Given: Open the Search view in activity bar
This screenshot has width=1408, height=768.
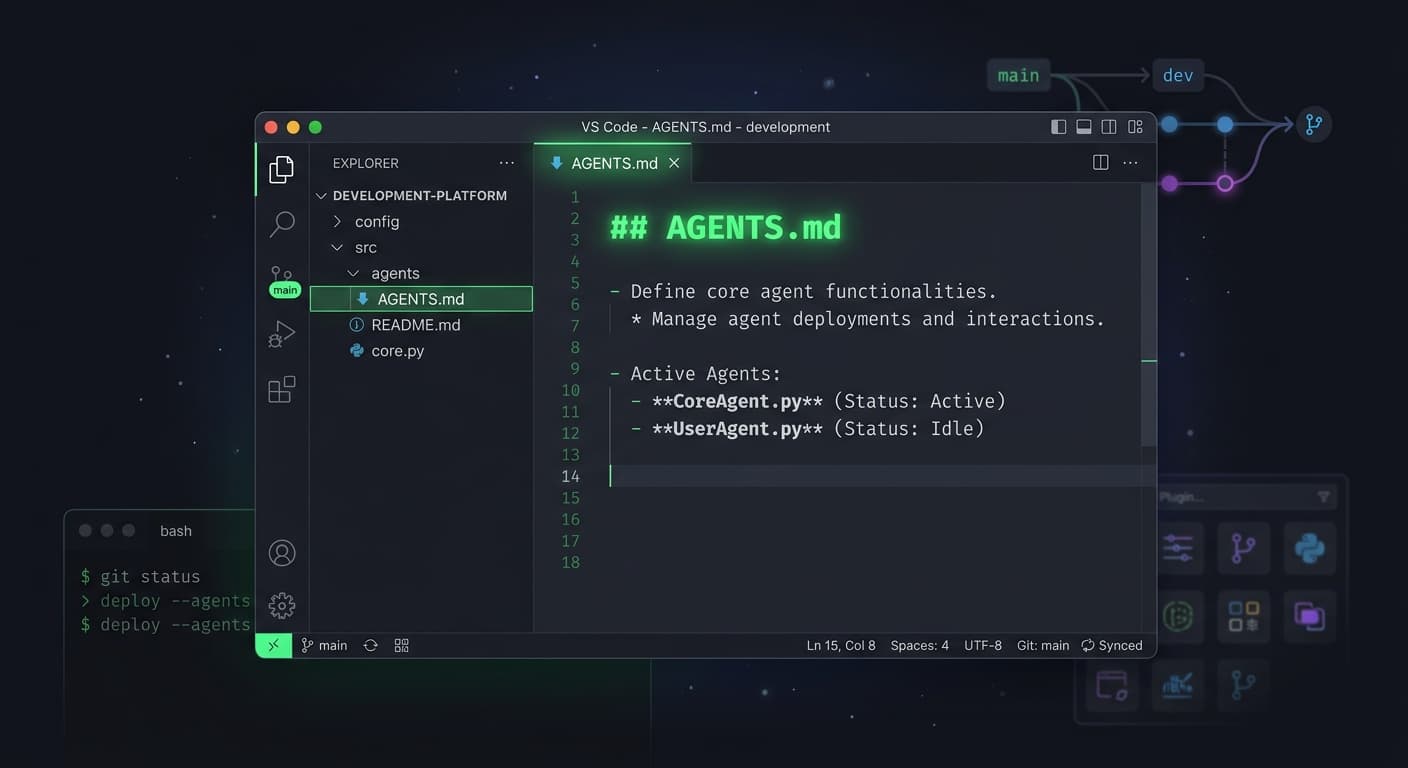Looking at the screenshot, I should click(282, 224).
